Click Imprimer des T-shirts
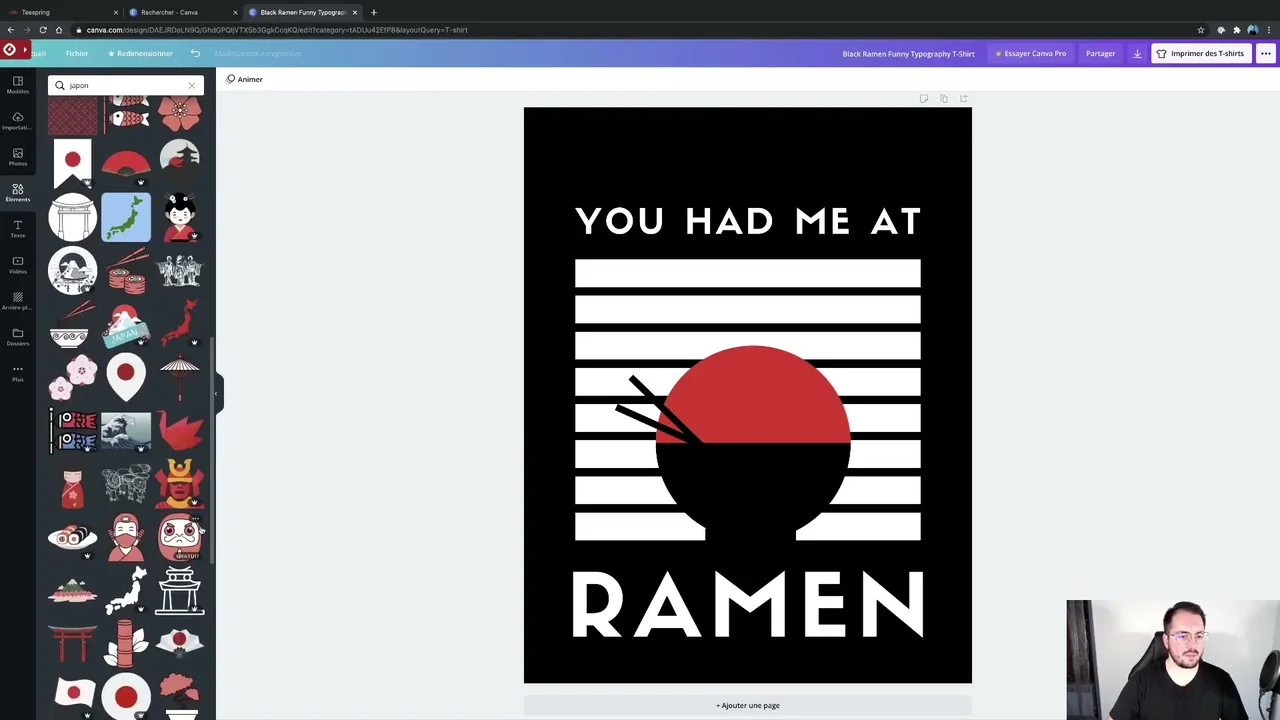The image size is (1280, 720). point(1200,53)
